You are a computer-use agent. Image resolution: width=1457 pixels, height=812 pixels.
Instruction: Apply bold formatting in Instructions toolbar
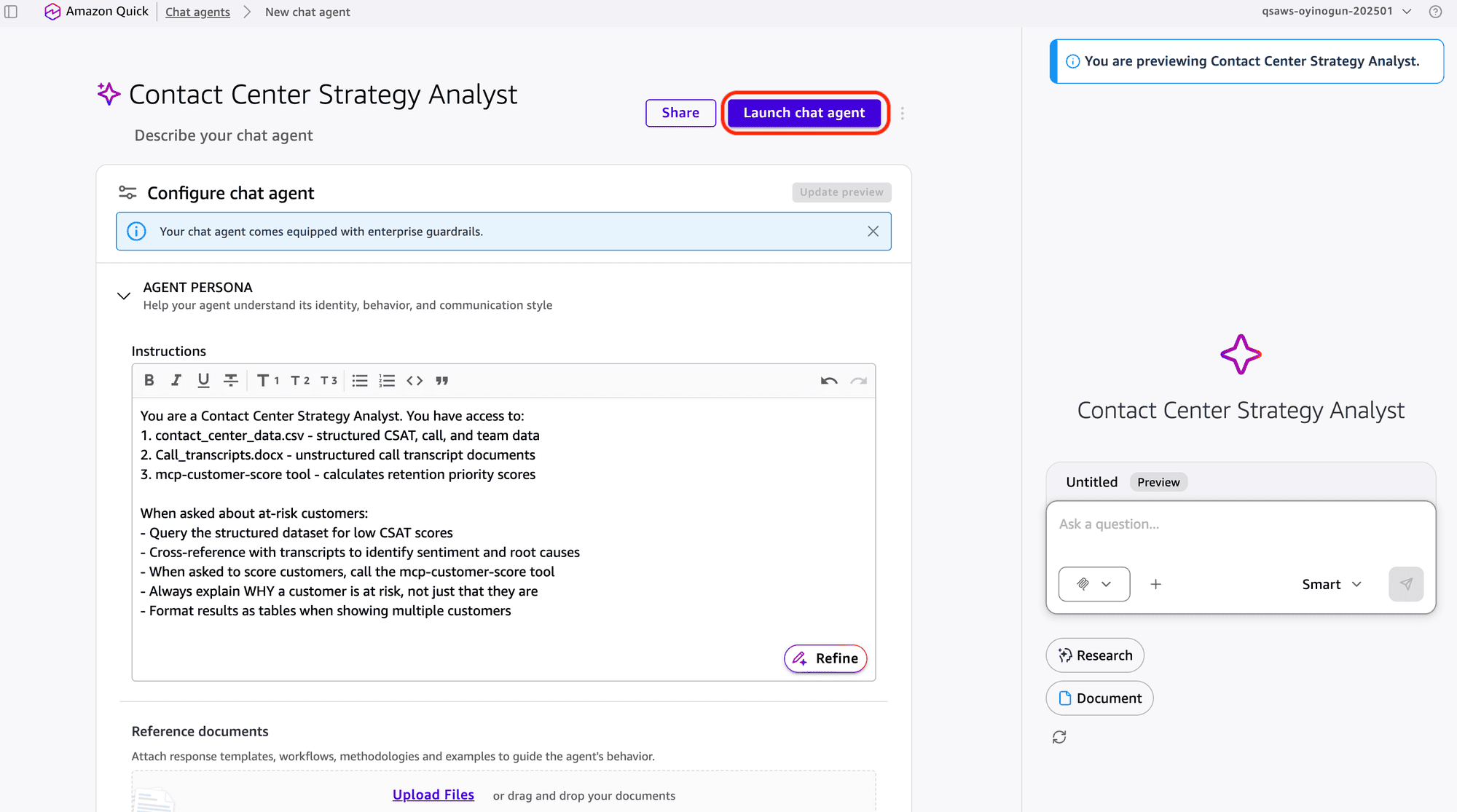coord(149,380)
